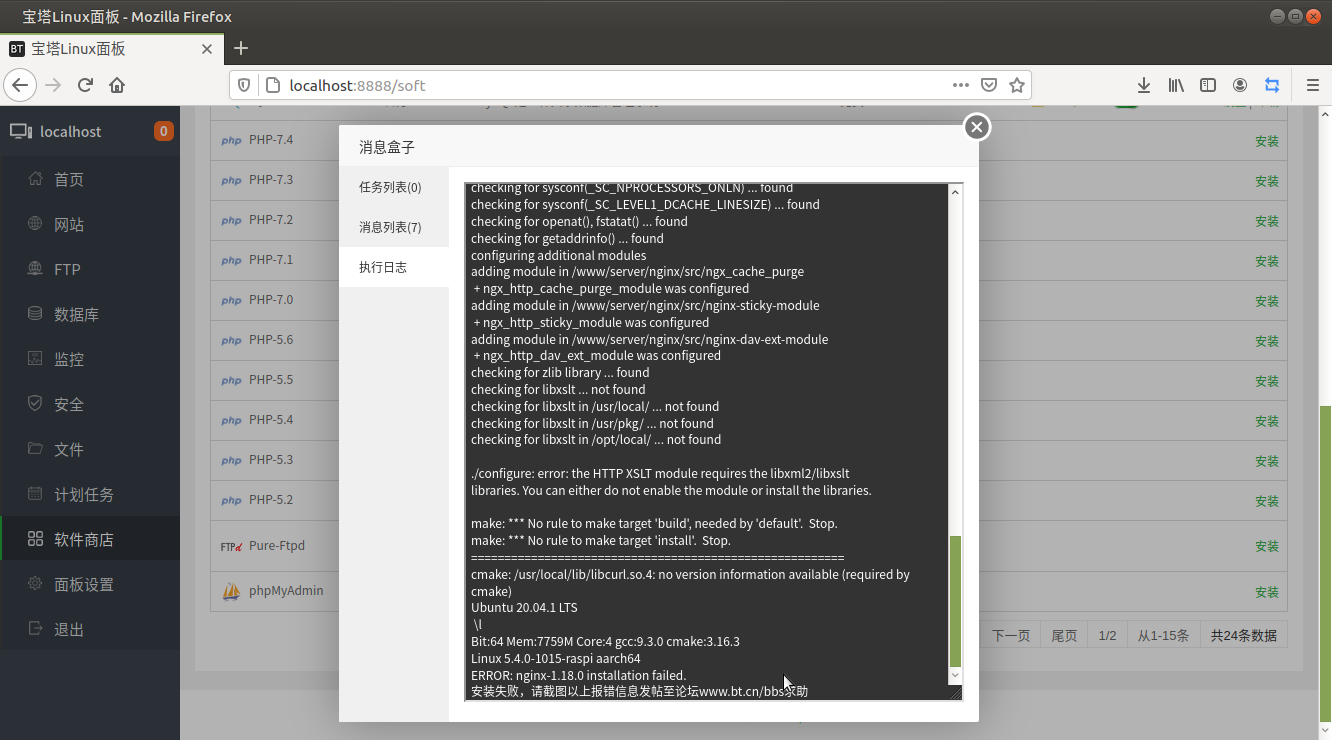Click the site information shield icon
Image resolution: width=1332 pixels, height=740 pixels.
pyautogui.click(x=245, y=85)
